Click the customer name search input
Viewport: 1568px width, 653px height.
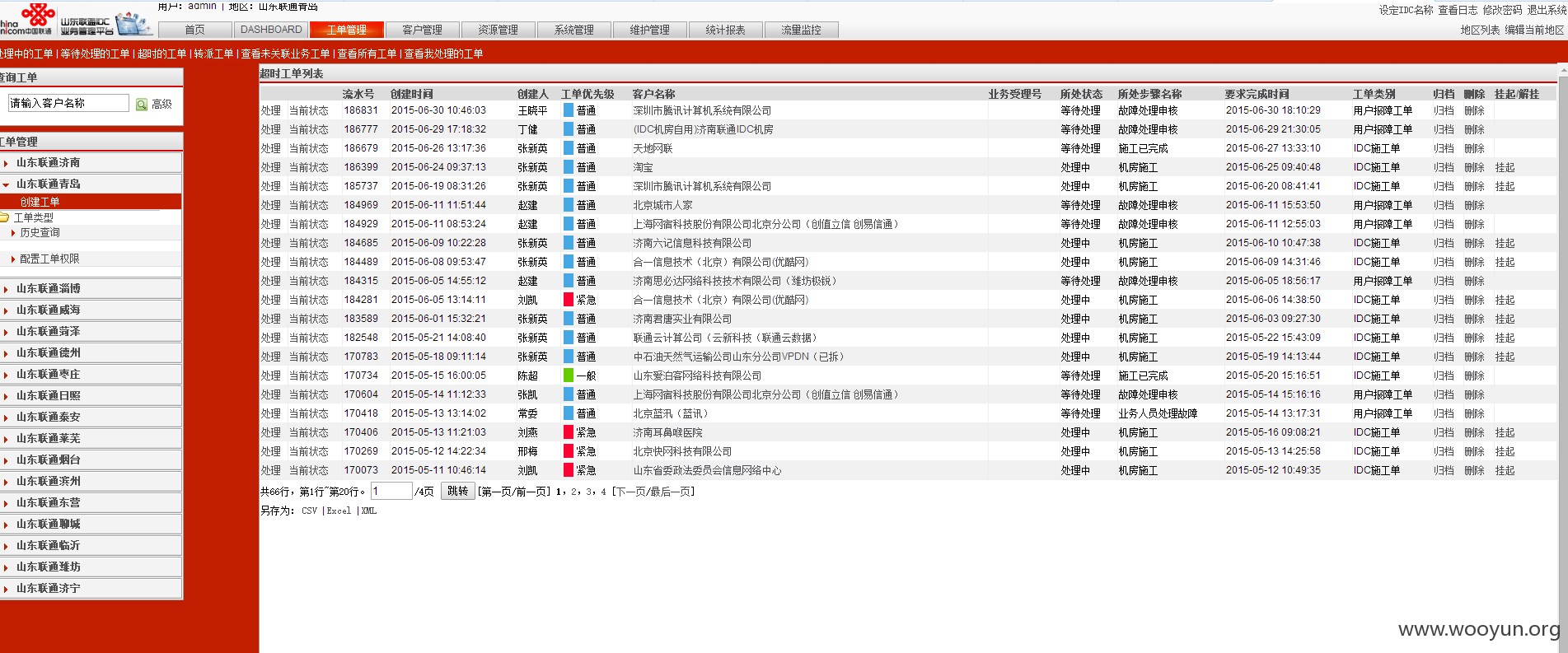point(68,103)
